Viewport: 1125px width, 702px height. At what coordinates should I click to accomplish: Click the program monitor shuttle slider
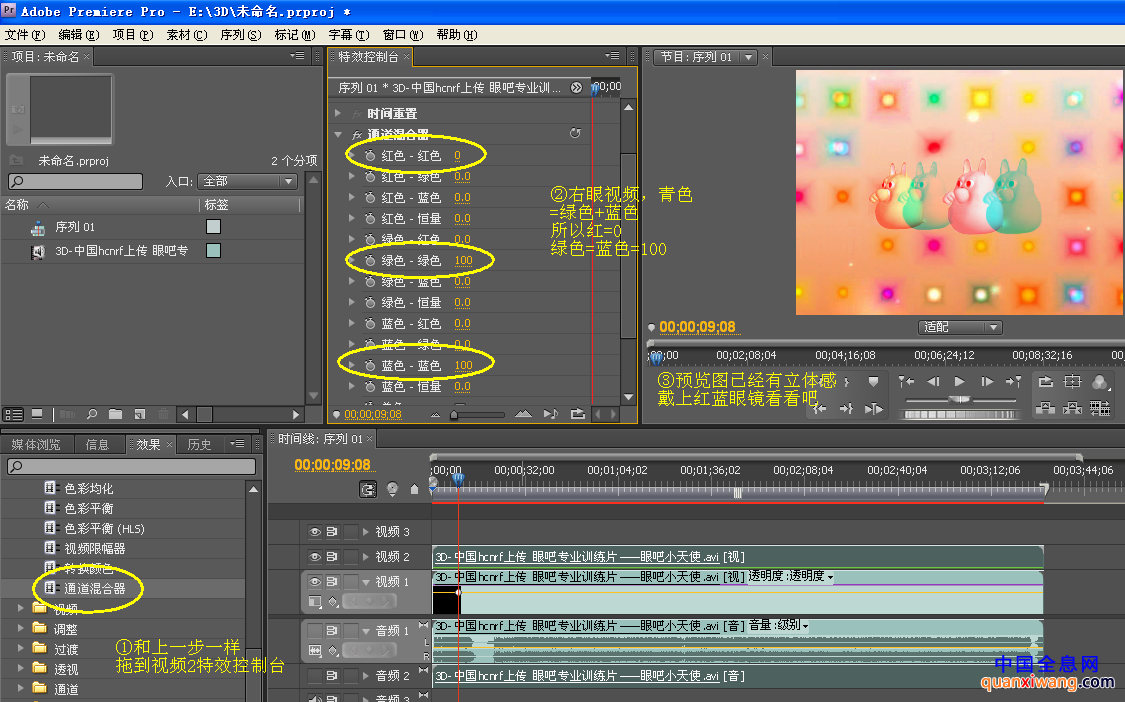(x=960, y=399)
